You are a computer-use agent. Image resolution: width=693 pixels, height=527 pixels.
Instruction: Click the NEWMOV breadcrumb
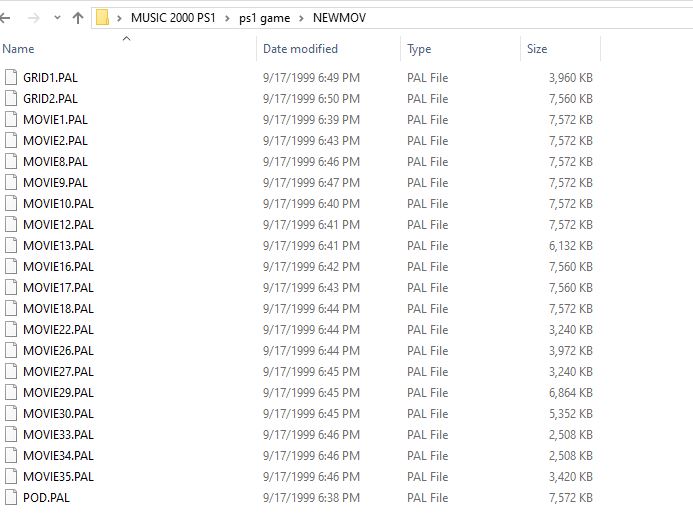339,18
